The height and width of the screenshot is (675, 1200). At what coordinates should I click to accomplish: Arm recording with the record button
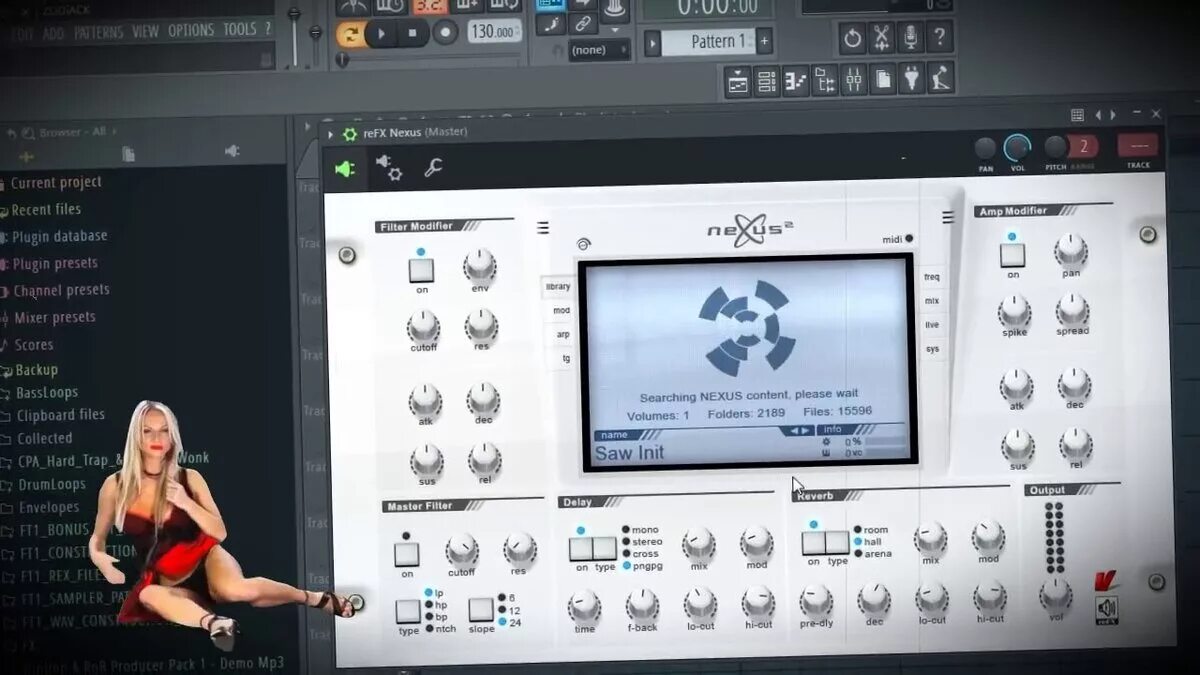coord(446,32)
